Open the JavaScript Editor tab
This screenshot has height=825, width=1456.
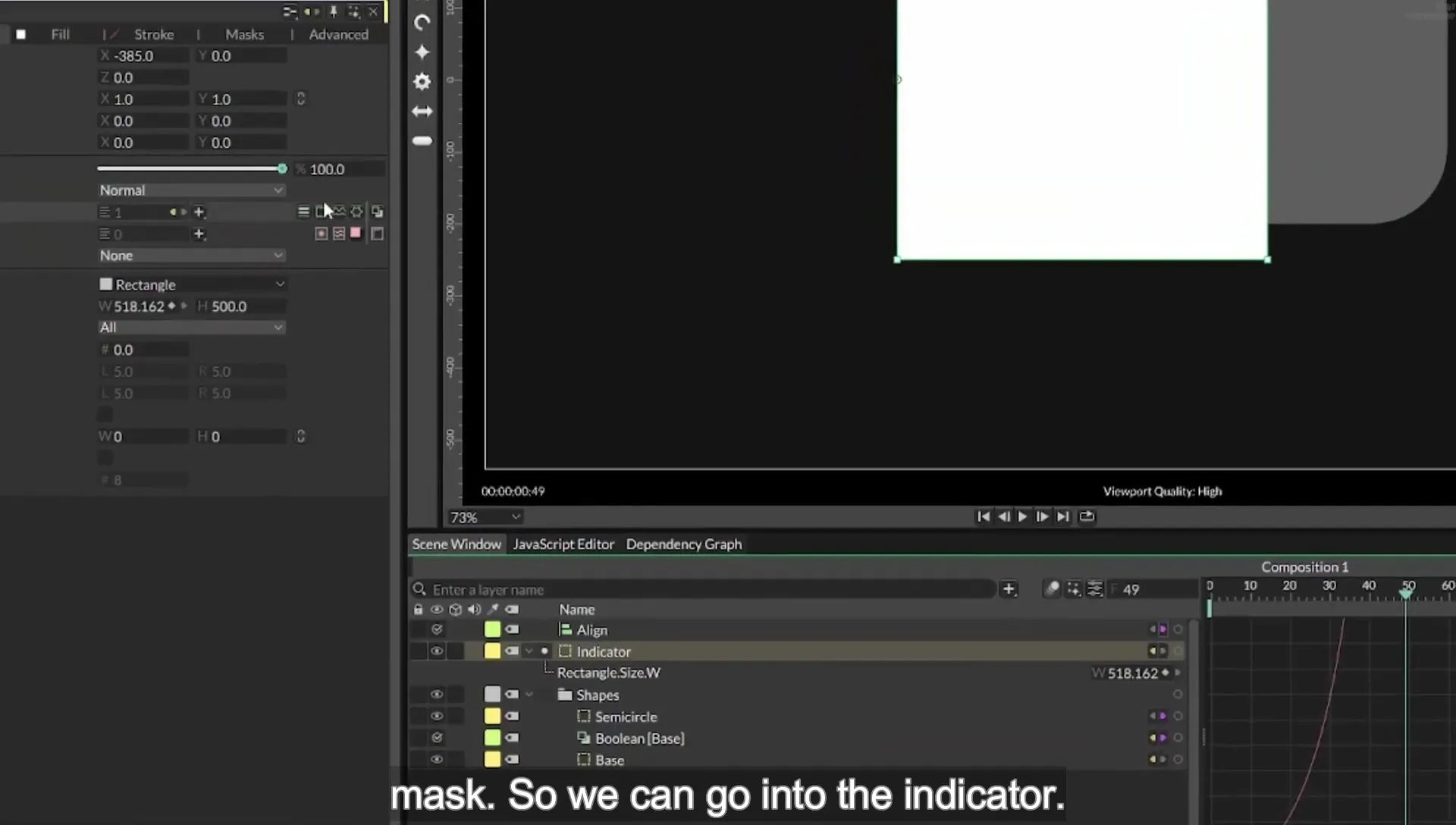pyautogui.click(x=563, y=544)
